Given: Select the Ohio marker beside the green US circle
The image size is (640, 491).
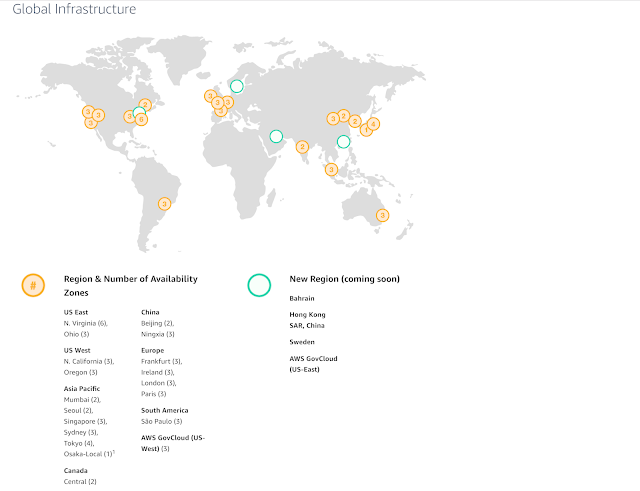Looking at the screenshot, I should [x=130, y=117].
